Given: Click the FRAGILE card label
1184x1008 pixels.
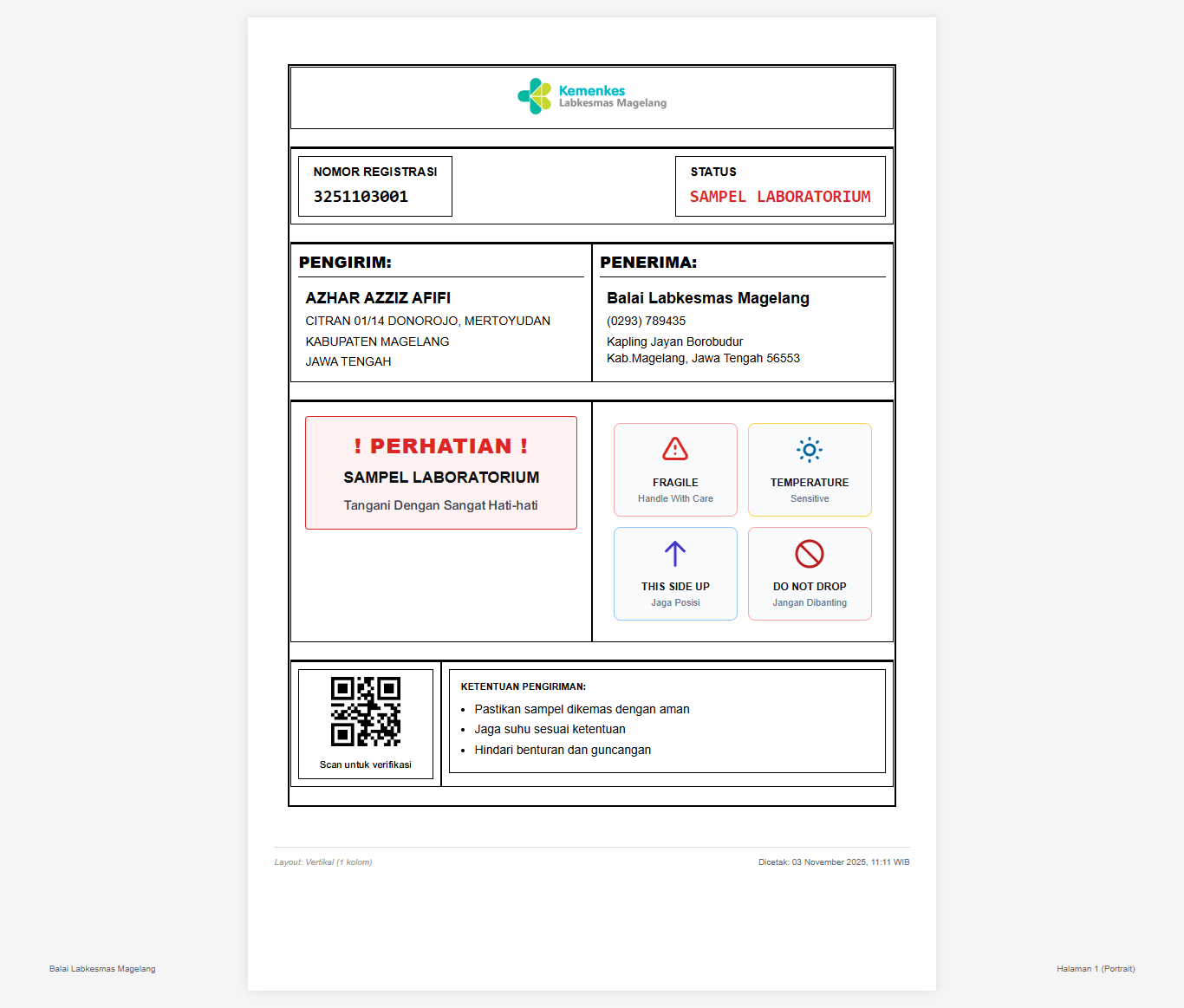Looking at the screenshot, I should 675,483.
